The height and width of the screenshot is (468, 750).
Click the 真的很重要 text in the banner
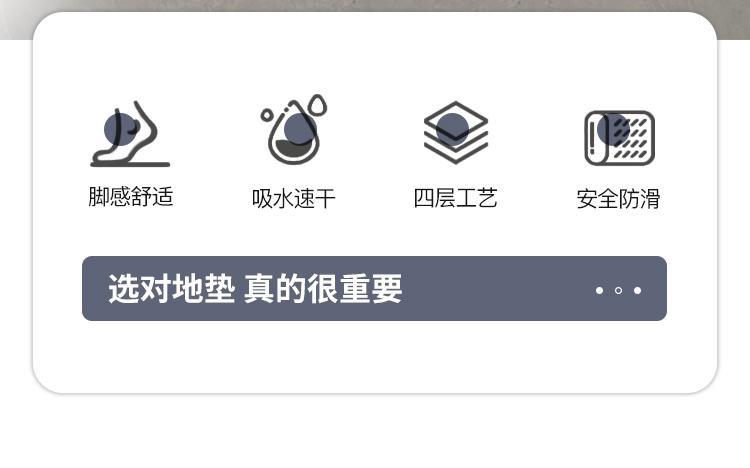323,289
